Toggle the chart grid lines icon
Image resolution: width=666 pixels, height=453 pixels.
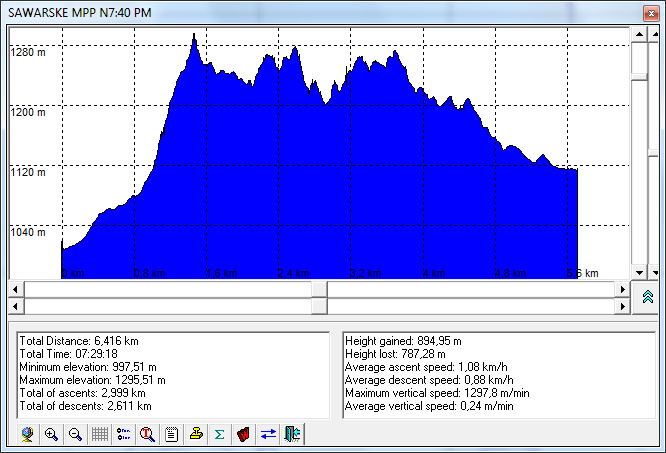click(100, 434)
